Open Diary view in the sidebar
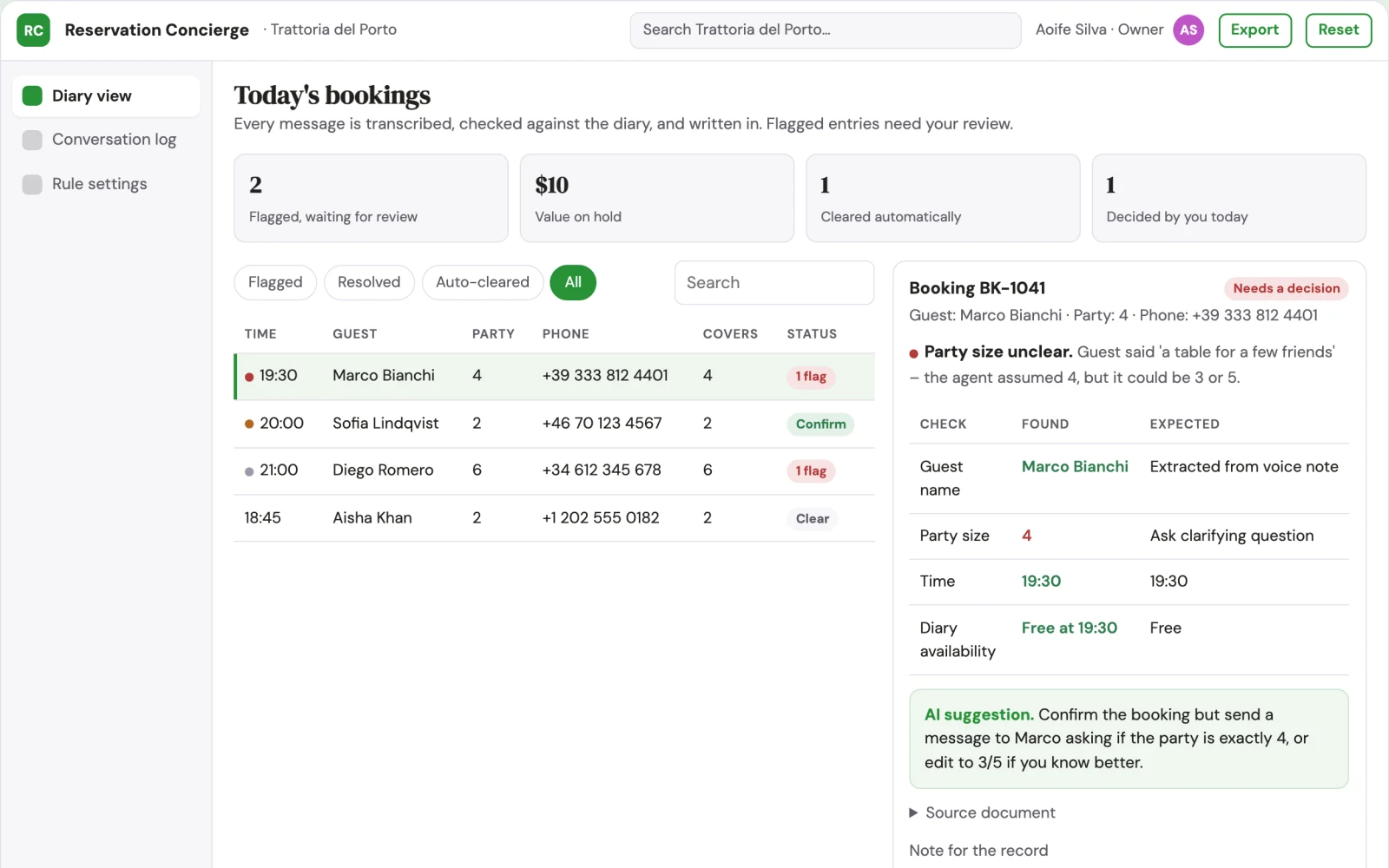This screenshot has width=1389, height=868. 106,96
